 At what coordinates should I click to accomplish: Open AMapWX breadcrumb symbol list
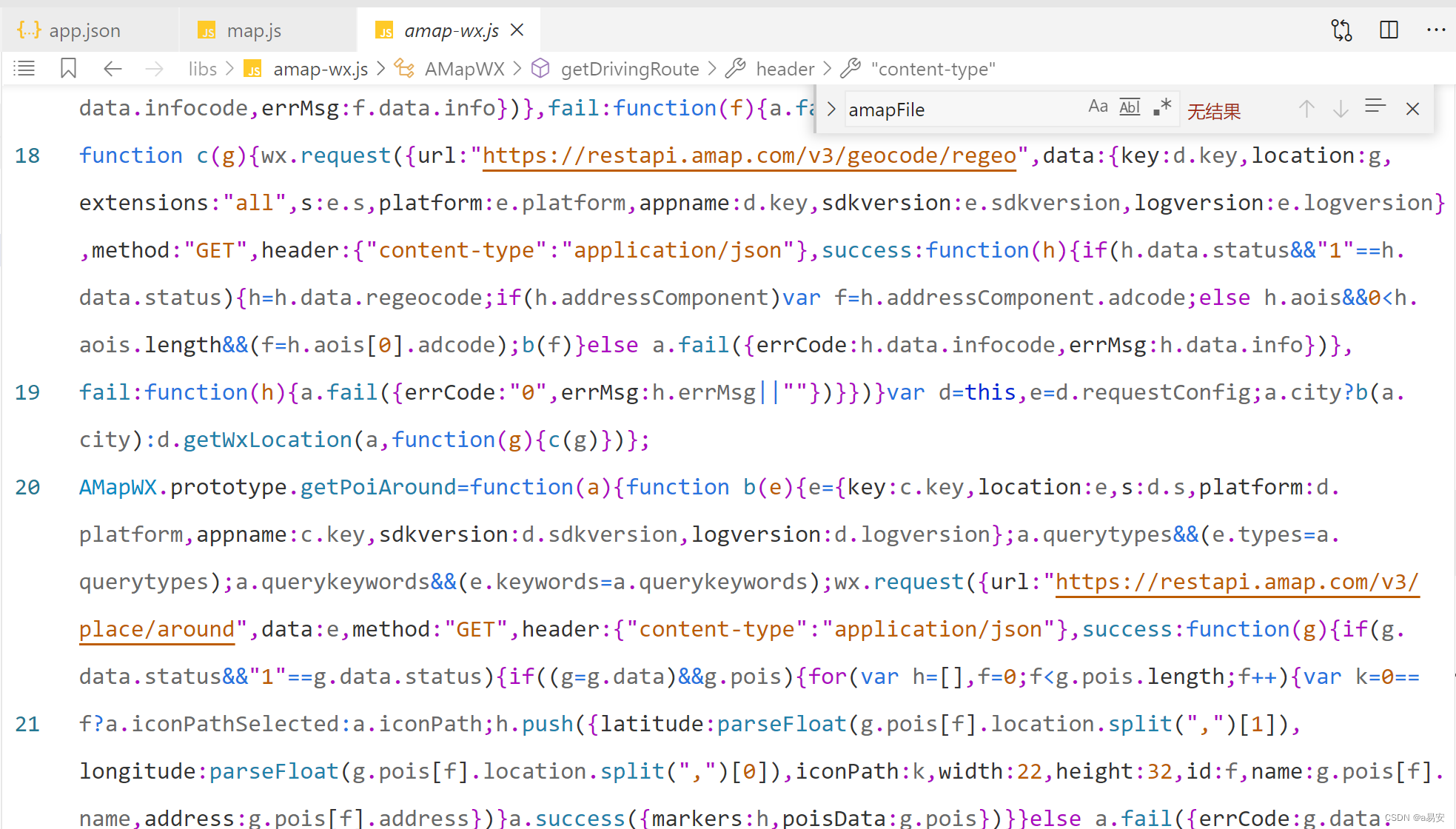pos(464,69)
